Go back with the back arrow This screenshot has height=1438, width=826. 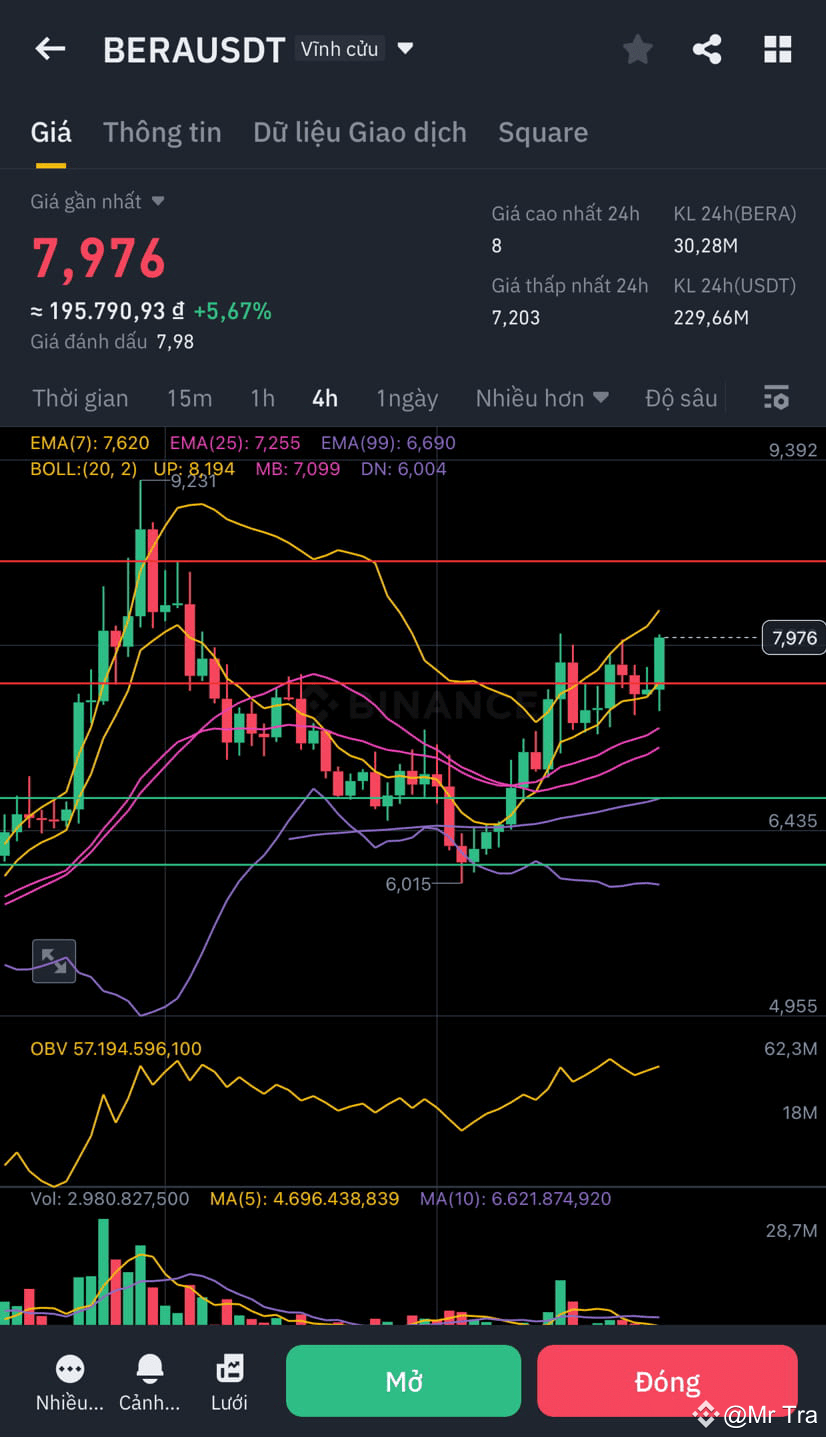click(49, 49)
